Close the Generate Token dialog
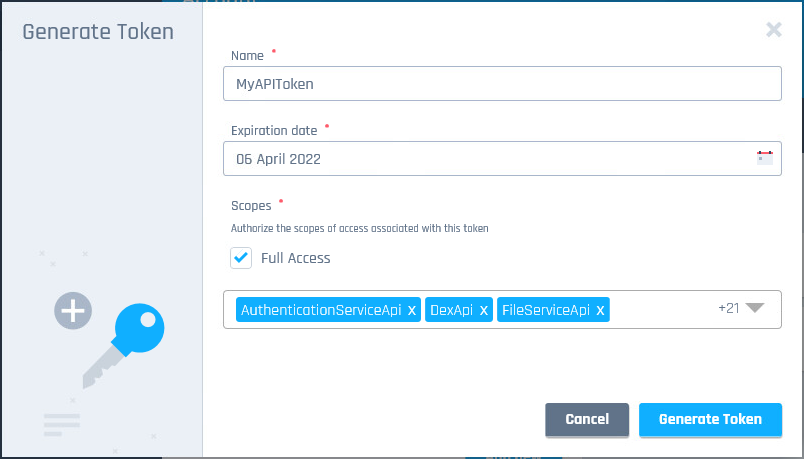804x459 pixels. point(773,30)
